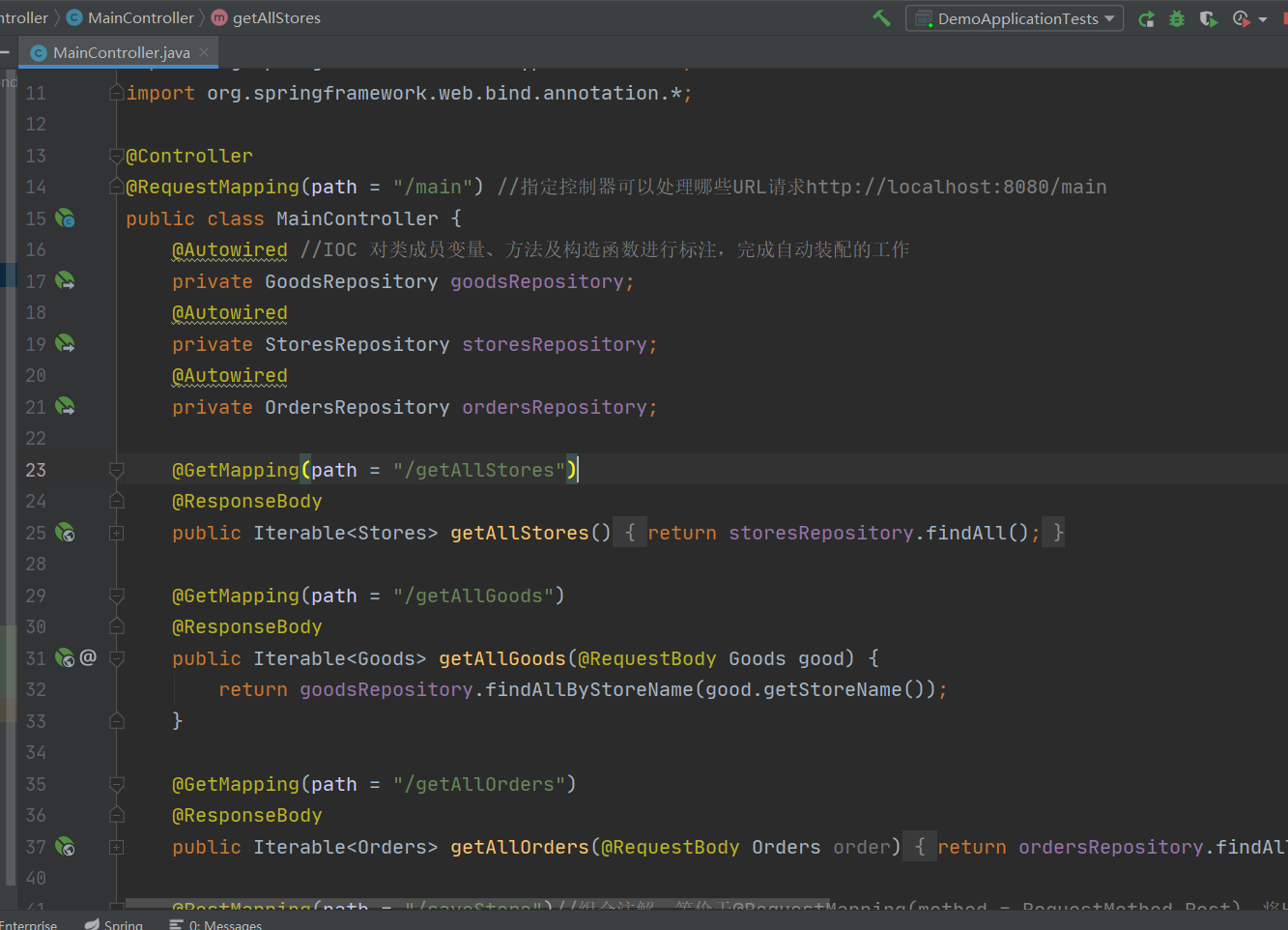Image resolution: width=1288 pixels, height=930 pixels.
Task: Click the profiler run icon in the toolbar
Action: click(x=1242, y=18)
